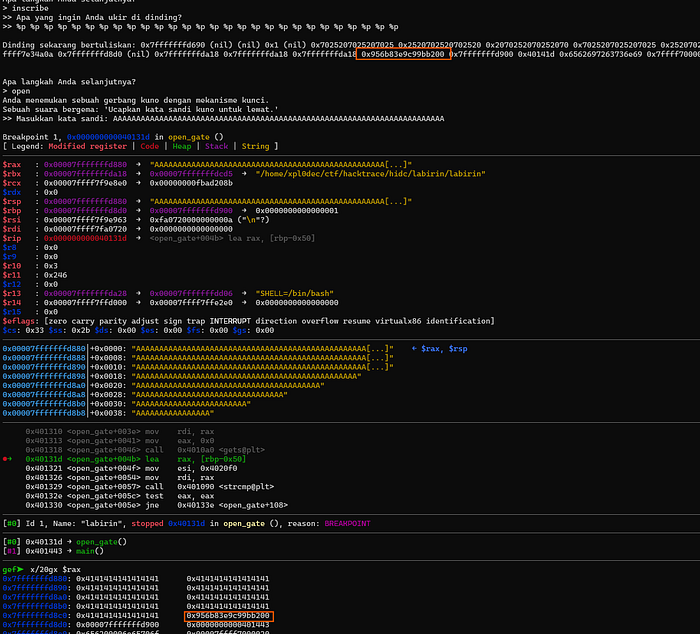Click highlighted canary value in memory dump
This screenshot has width=700, height=634.
coord(228,616)
